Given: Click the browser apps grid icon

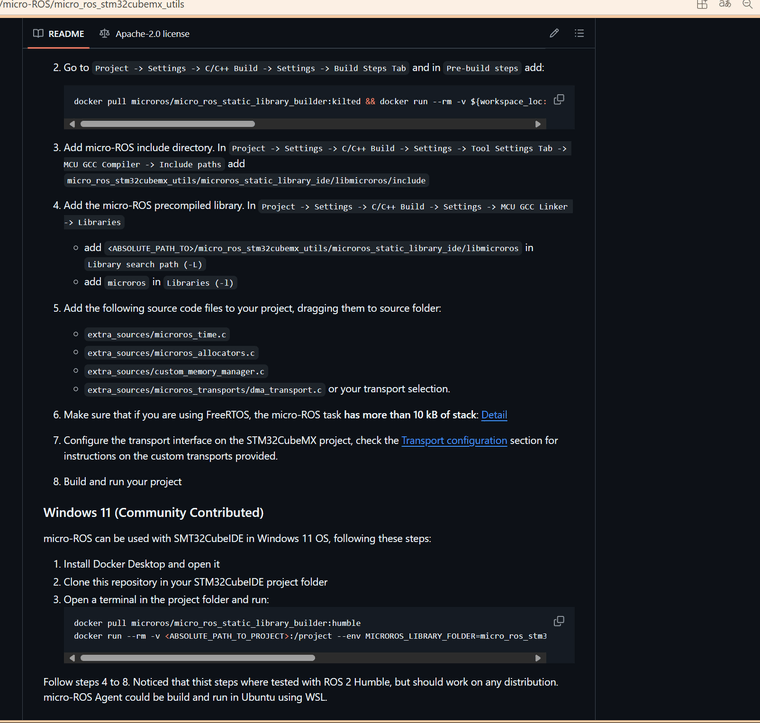Looking at the screenshot, I should (x=702, y=5).
